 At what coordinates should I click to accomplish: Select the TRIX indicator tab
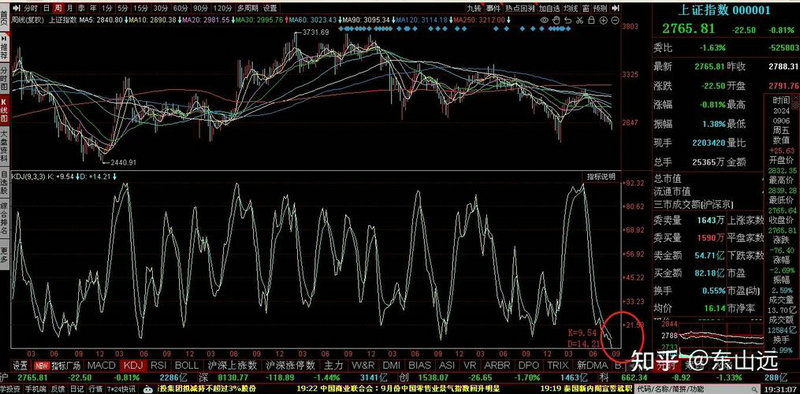pyautogui.click(x=558, y=365)
